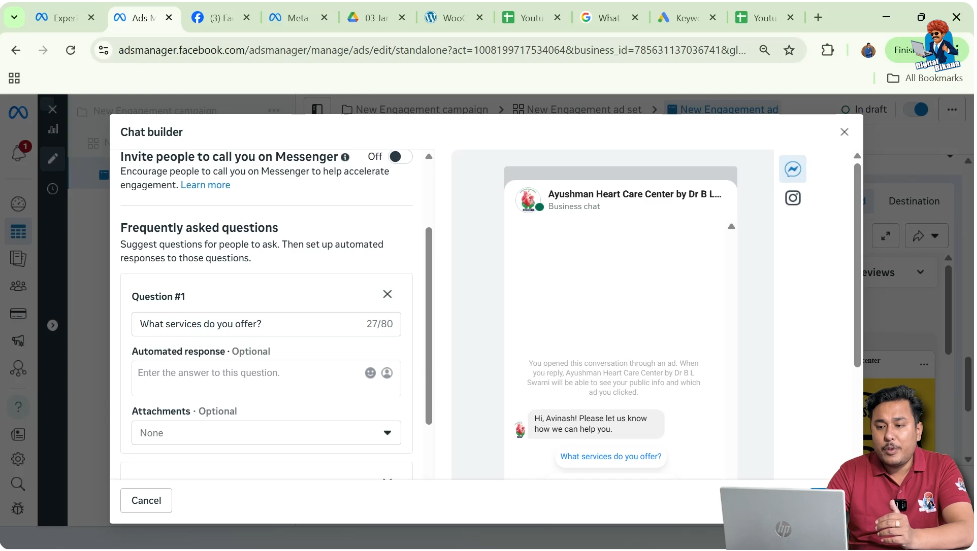The image size is (977, 551).
Task: Open info tooltip beside Messenger call heading
Action: tap(345, 157)
